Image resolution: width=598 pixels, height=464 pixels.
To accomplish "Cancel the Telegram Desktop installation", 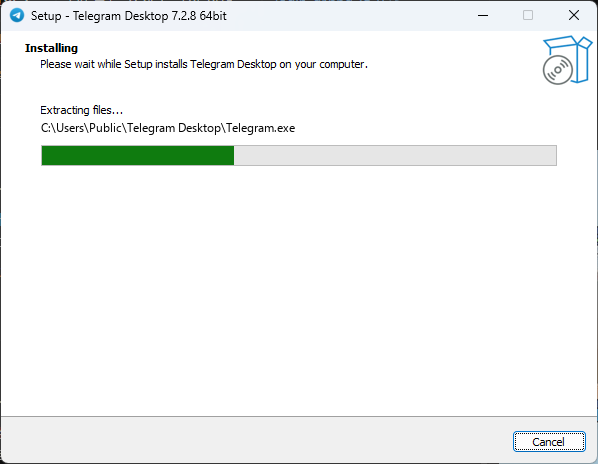I will [x=549, y=442].
